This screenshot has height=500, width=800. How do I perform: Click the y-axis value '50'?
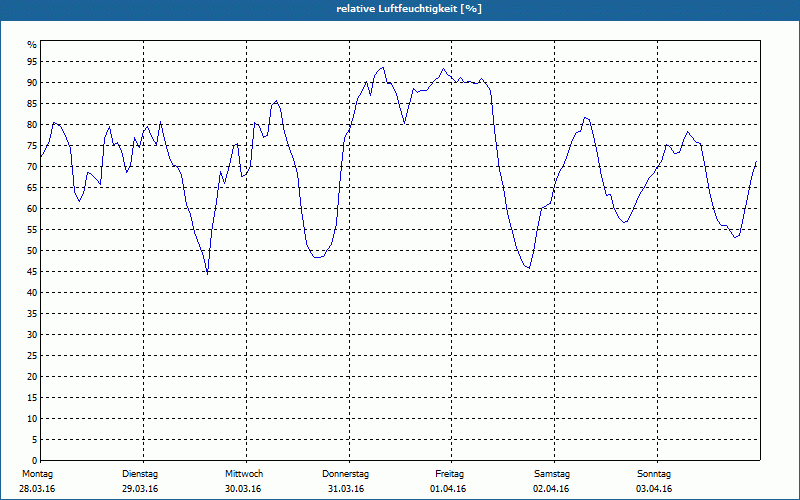point(32,251)
